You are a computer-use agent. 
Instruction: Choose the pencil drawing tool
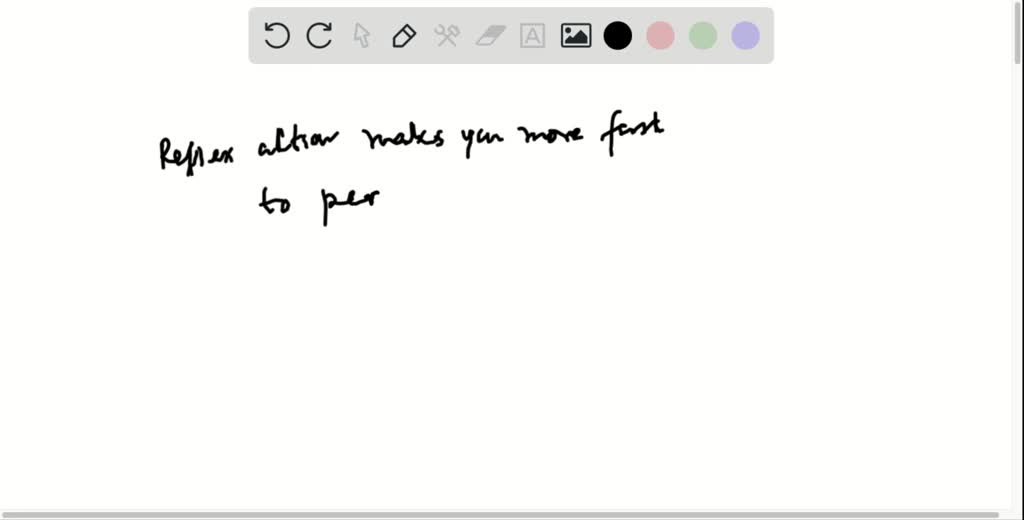click(404, 36)
